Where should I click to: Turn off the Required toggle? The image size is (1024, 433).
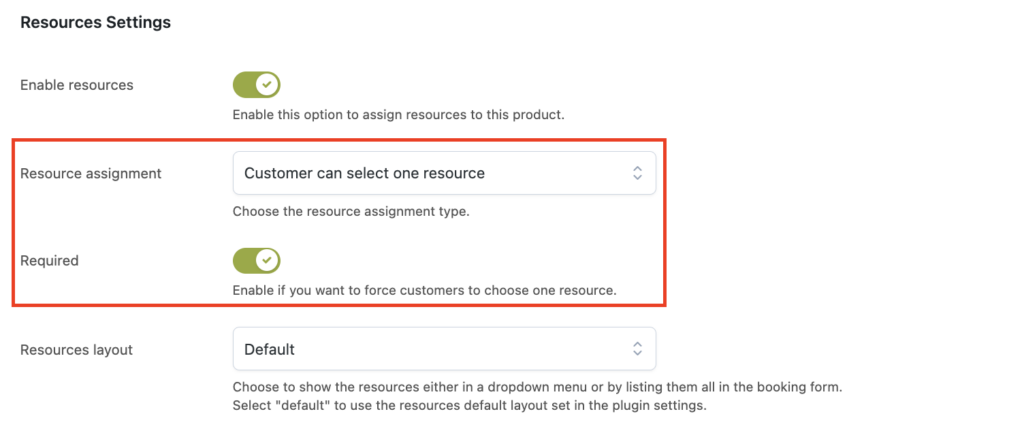pos(257,261)
